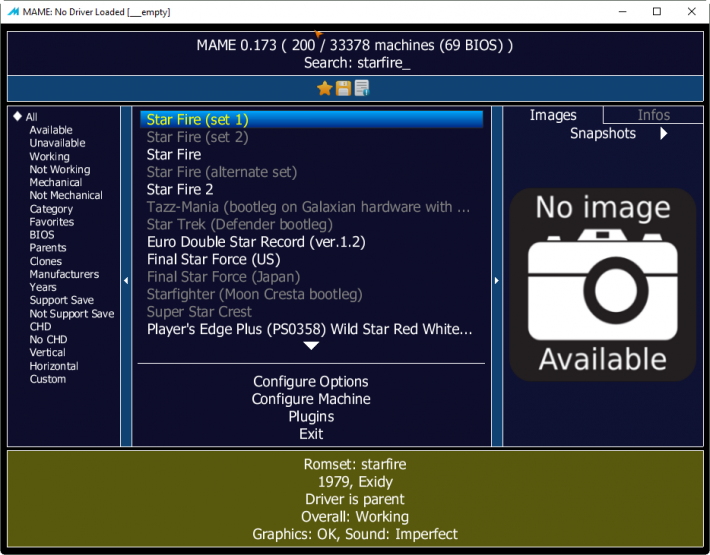Choose the Clones filter
The image size is (710, 555).
coord(46,261)
